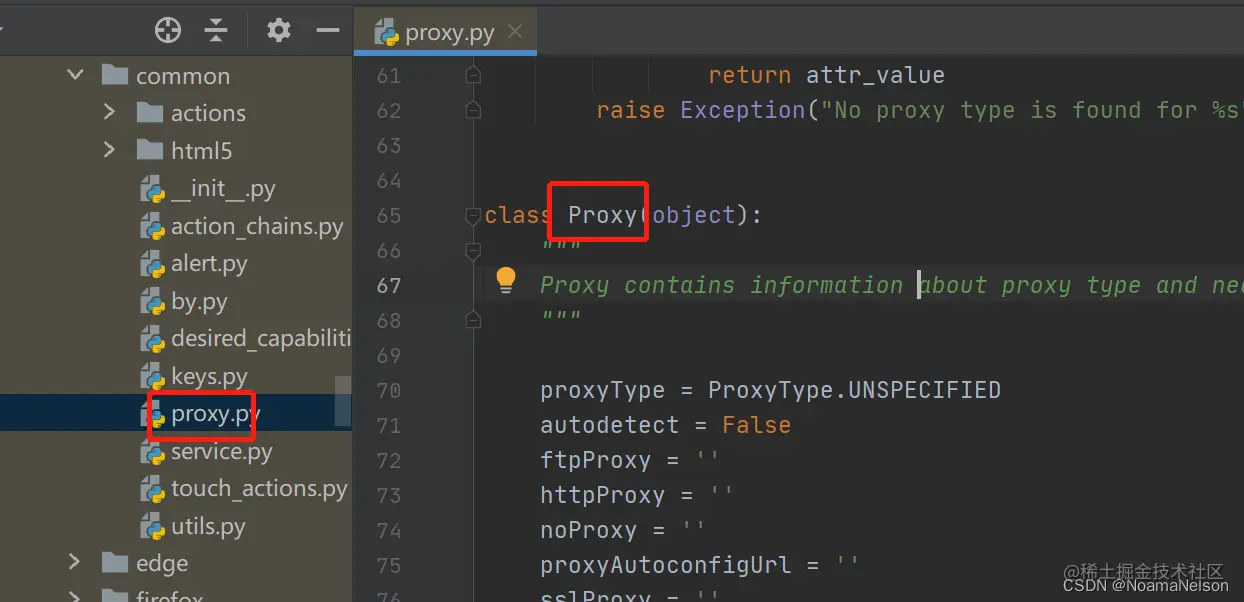Click the Proxy class name in code
The height and width of the screenshot is (602, 1244).
pyautogui.click(x=603, y=215)
